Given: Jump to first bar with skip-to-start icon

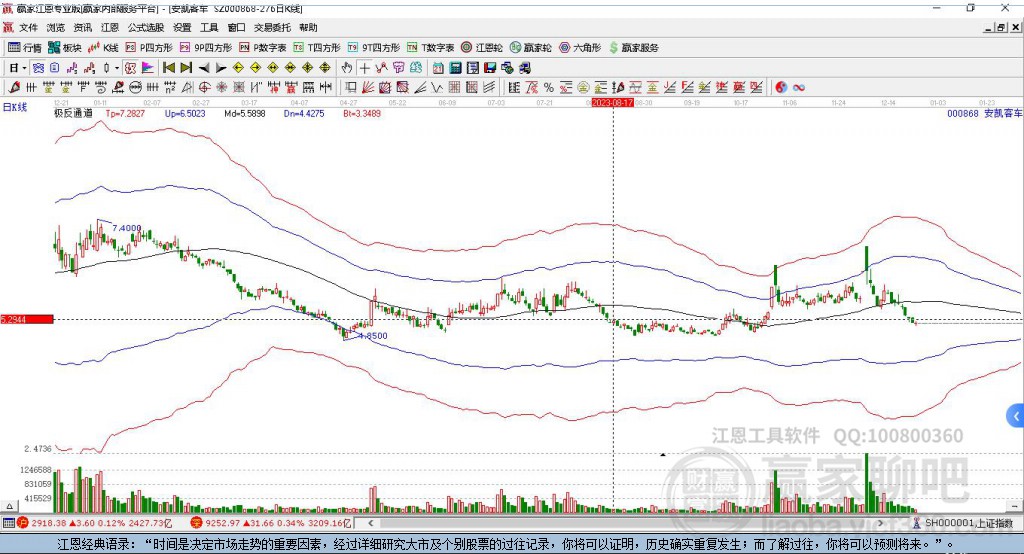Looking at the screenshot, I should coord(169,68).
